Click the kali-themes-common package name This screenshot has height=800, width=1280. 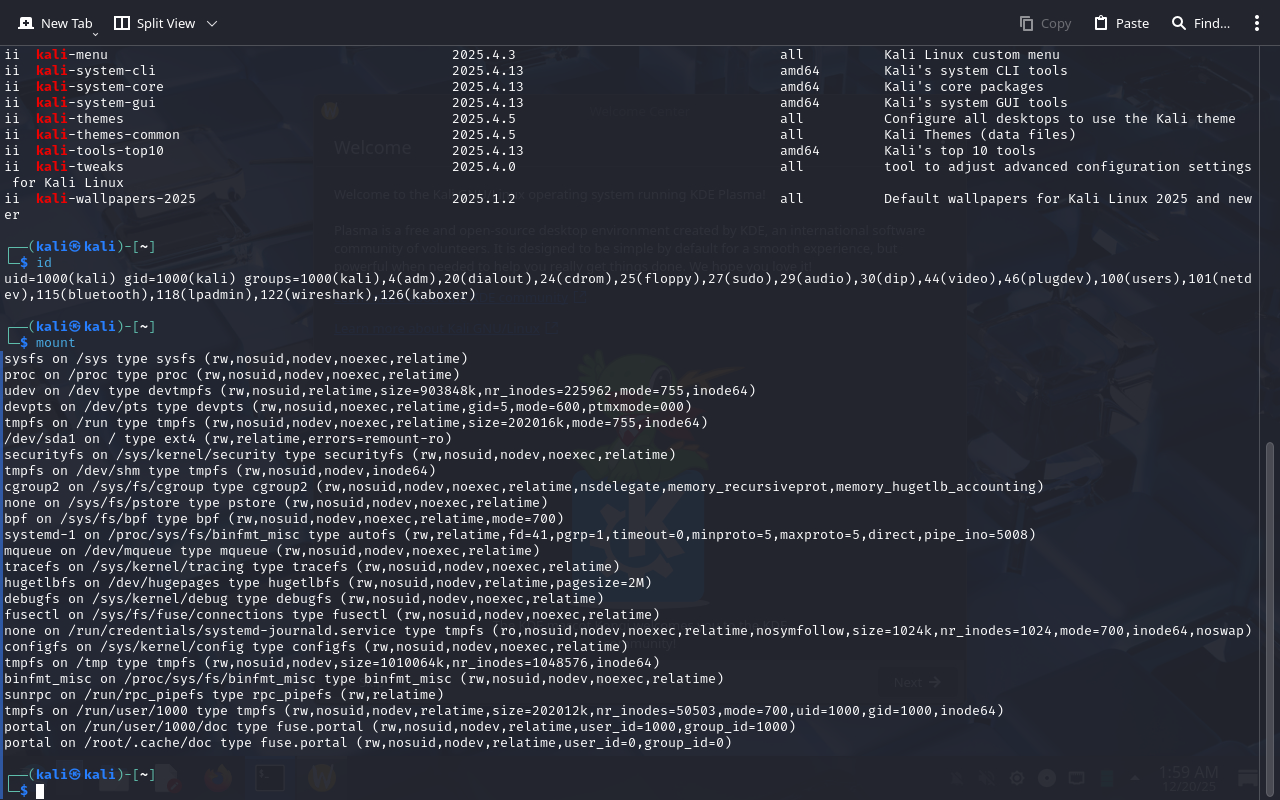108,135
